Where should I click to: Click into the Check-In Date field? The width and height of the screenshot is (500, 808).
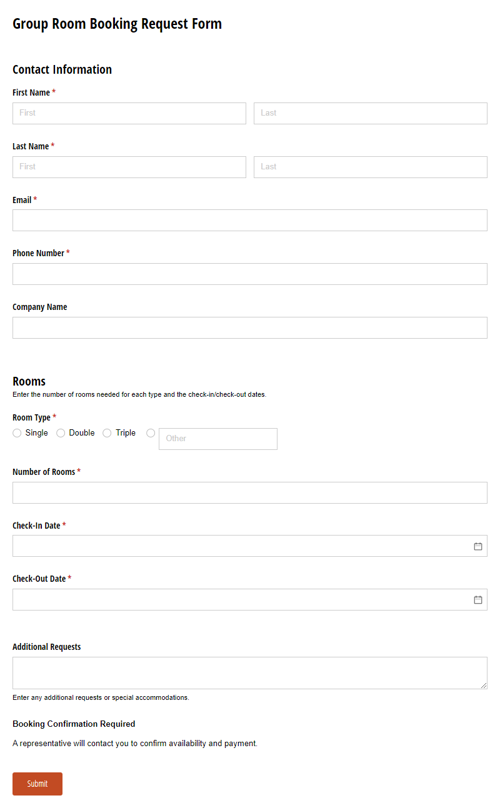[x=249, y=546]
